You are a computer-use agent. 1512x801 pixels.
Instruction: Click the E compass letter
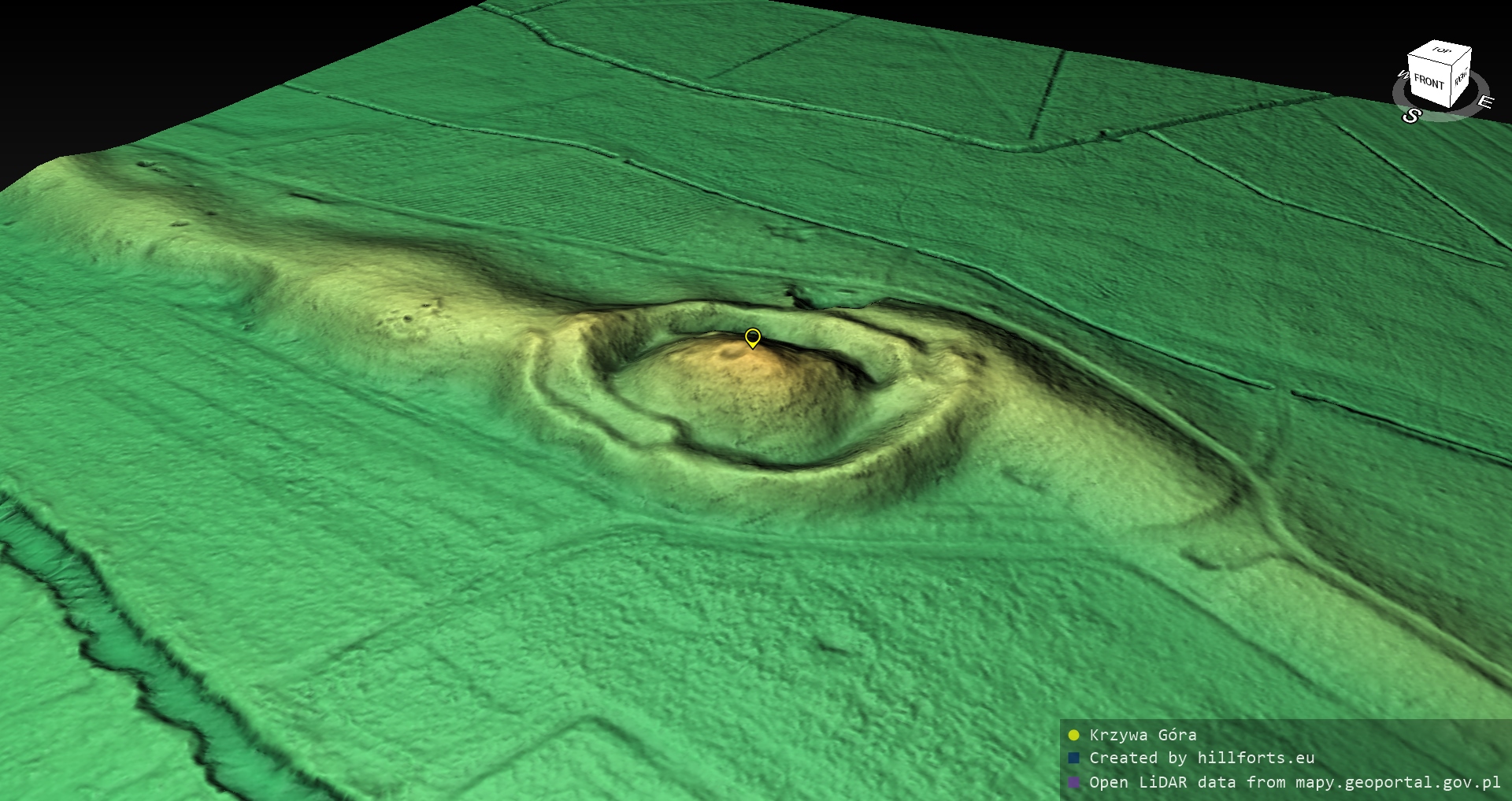click(x=1484, y=102)
